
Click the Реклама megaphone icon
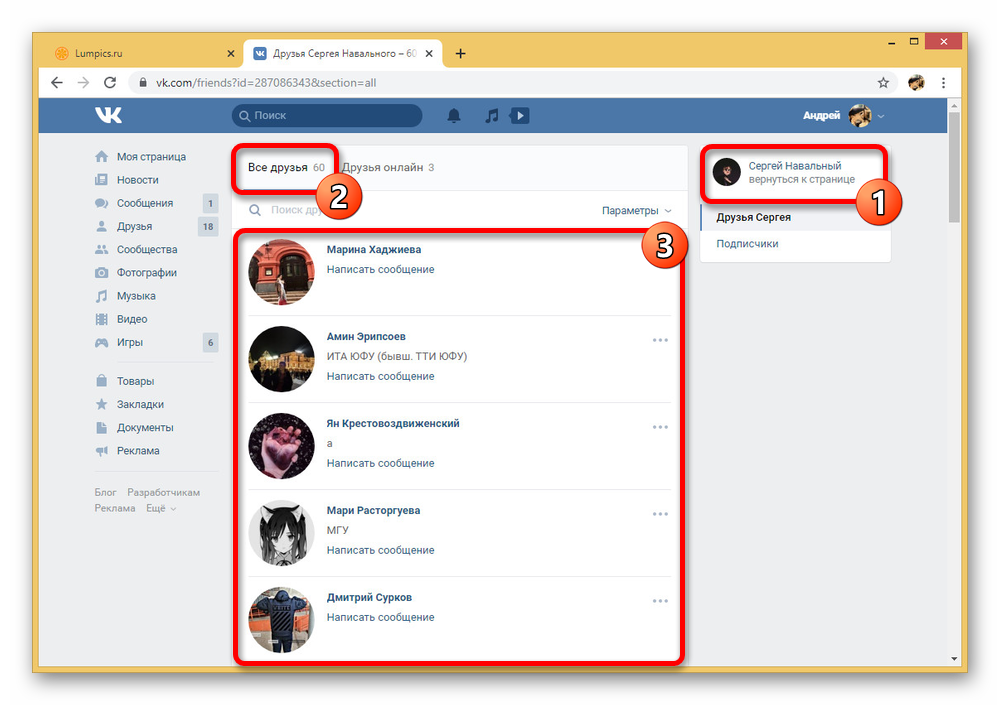click(x=101, y=450)
